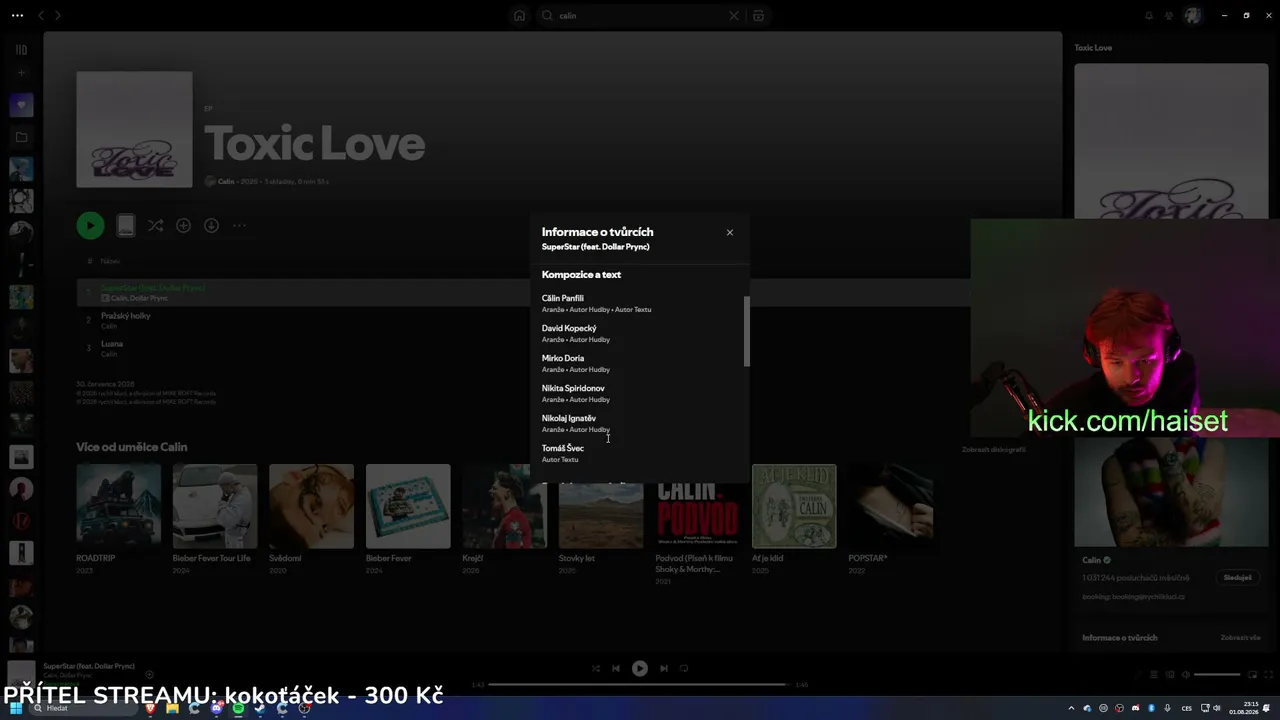
Task: Open the three-dot app menu at top left
Action: [17, 16]
